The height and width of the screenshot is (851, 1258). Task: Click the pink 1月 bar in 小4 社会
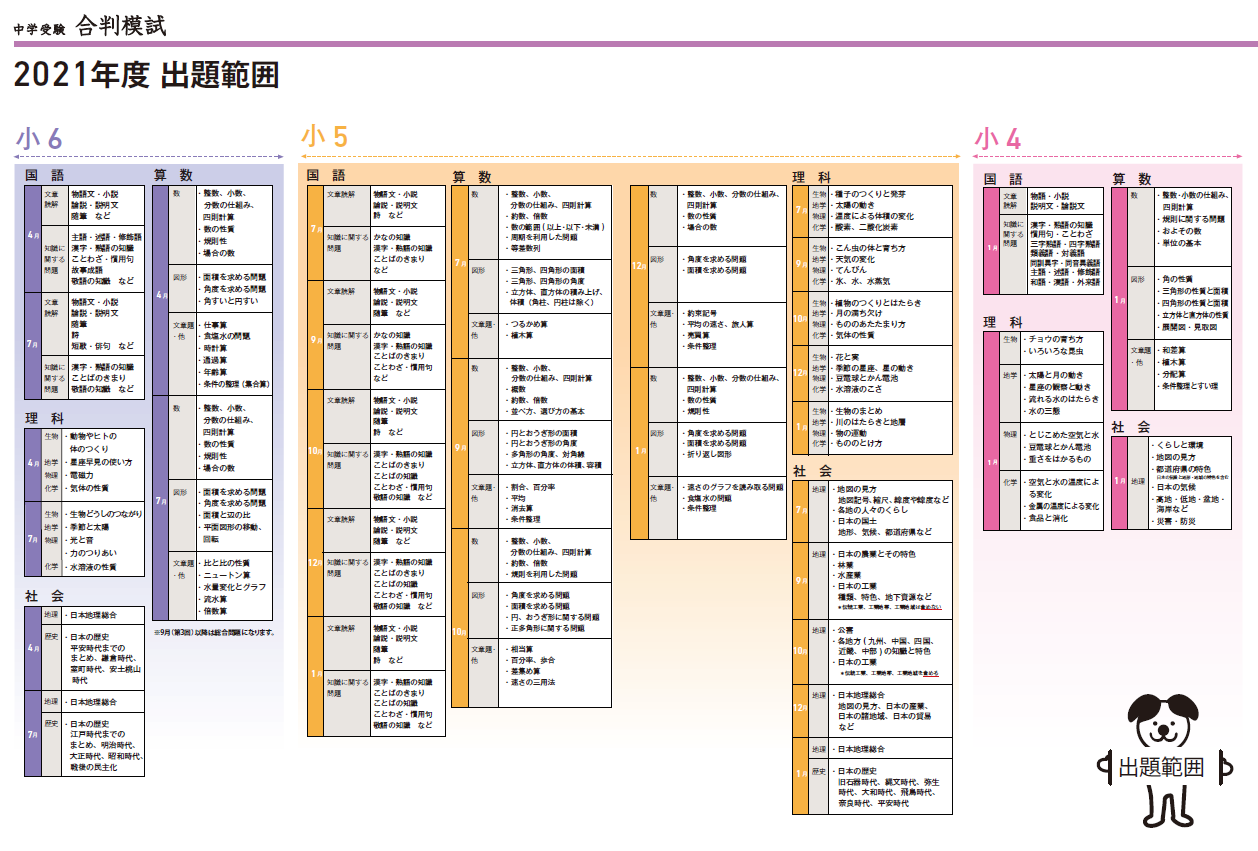(x=1120, y=481)
